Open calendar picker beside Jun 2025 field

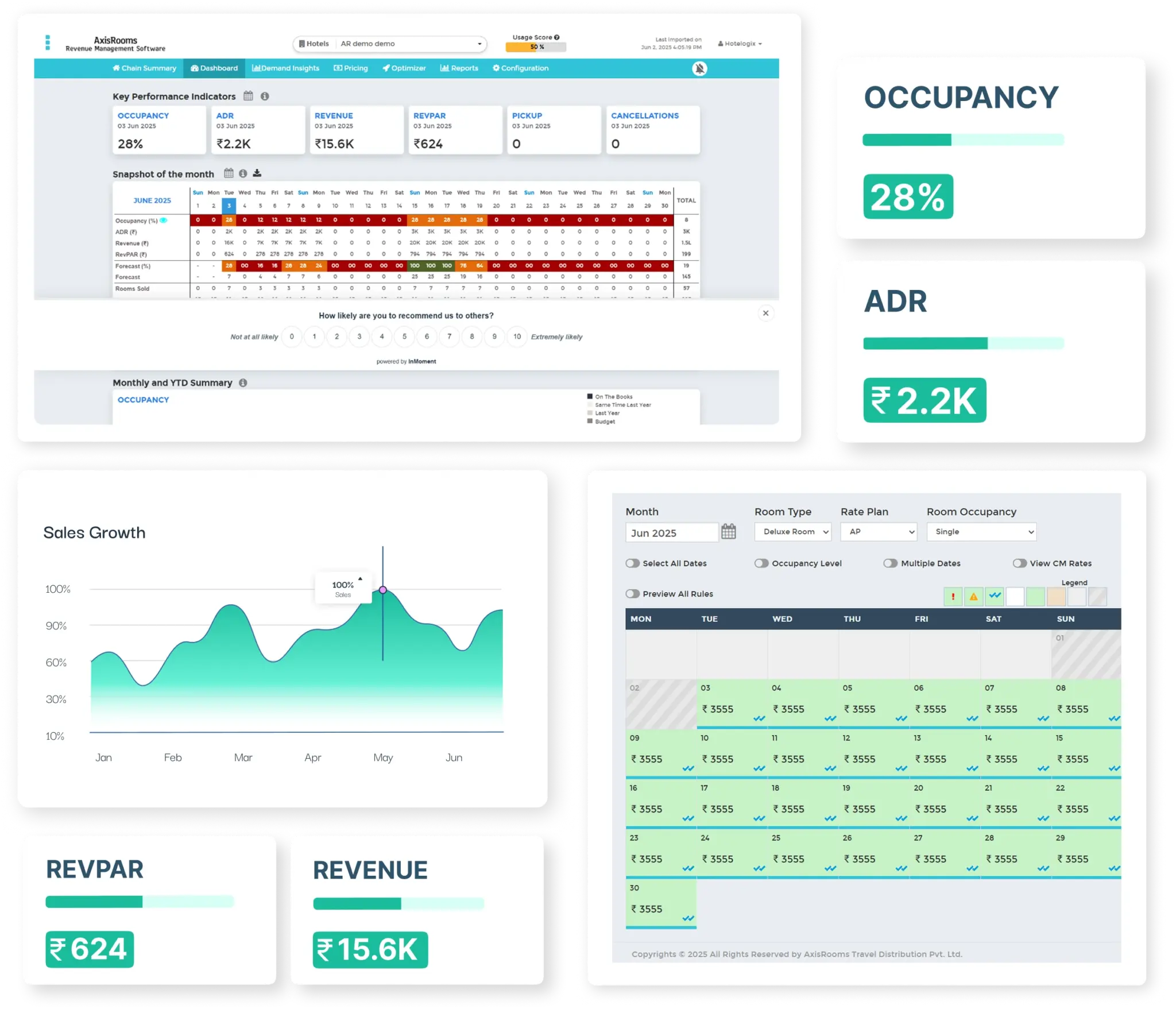tap(729, 531)
